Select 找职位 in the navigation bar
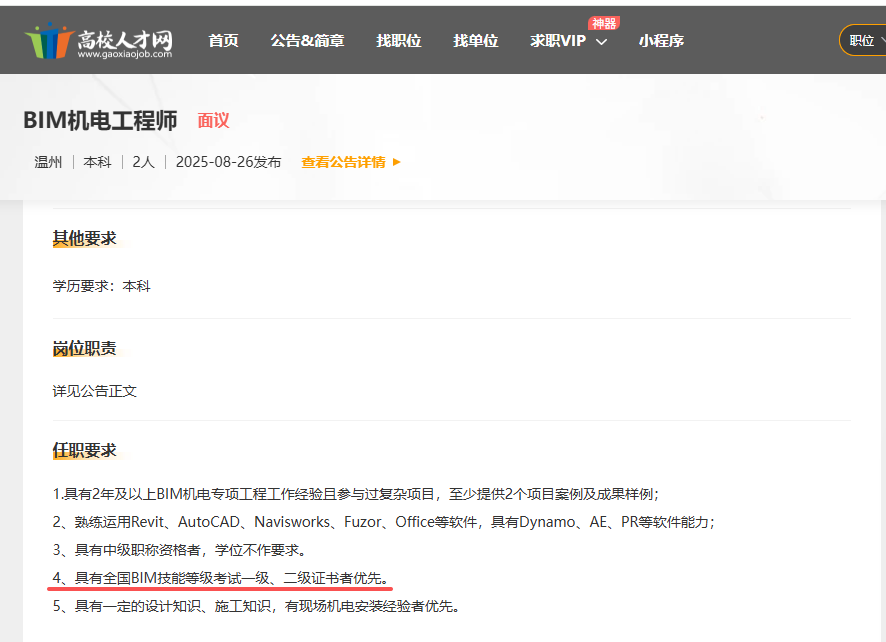The height and width of the screenshot is (642, 886). (x=398, y=41)
